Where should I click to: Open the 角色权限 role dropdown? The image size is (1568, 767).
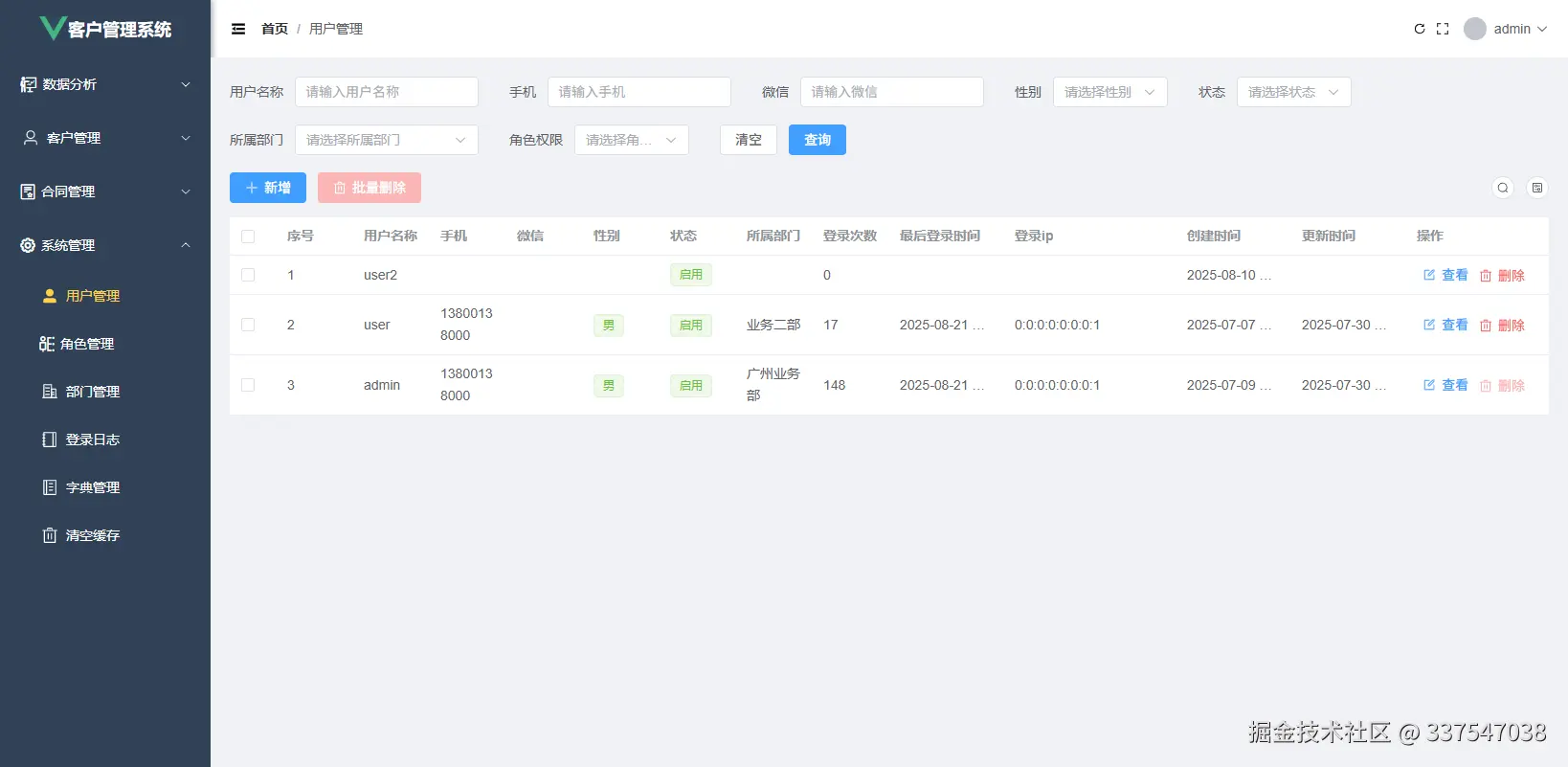click(632, 140)
